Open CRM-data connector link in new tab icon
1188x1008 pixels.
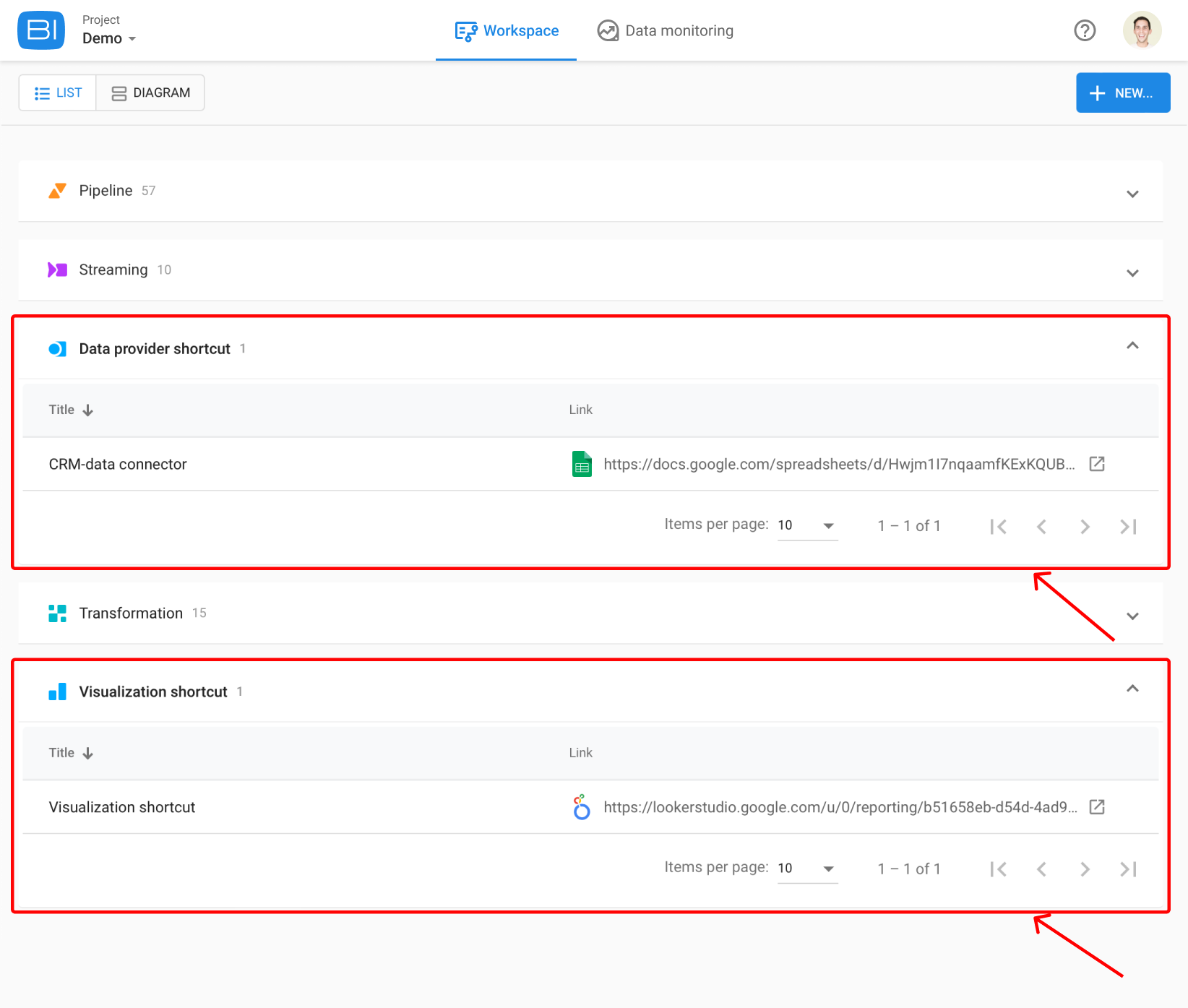point(1097,464)
